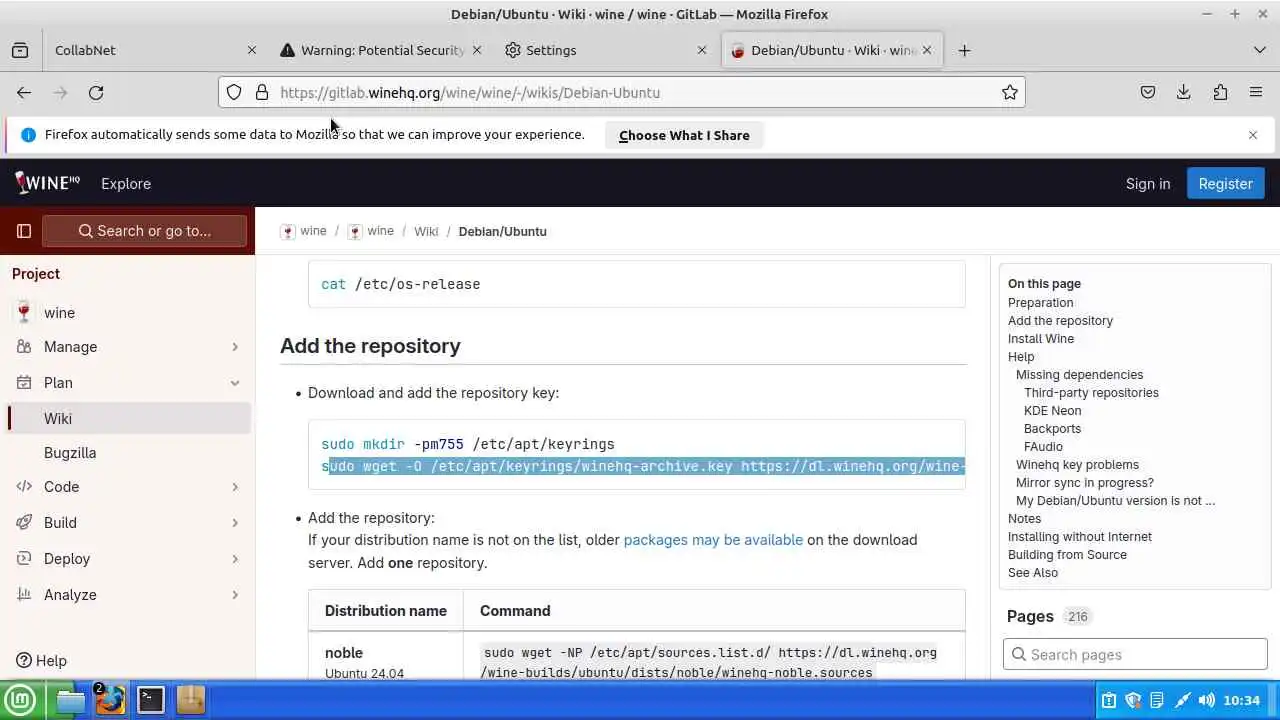View site security padlock info
Screen dimensions: 1280x720
tap(262, 92)
